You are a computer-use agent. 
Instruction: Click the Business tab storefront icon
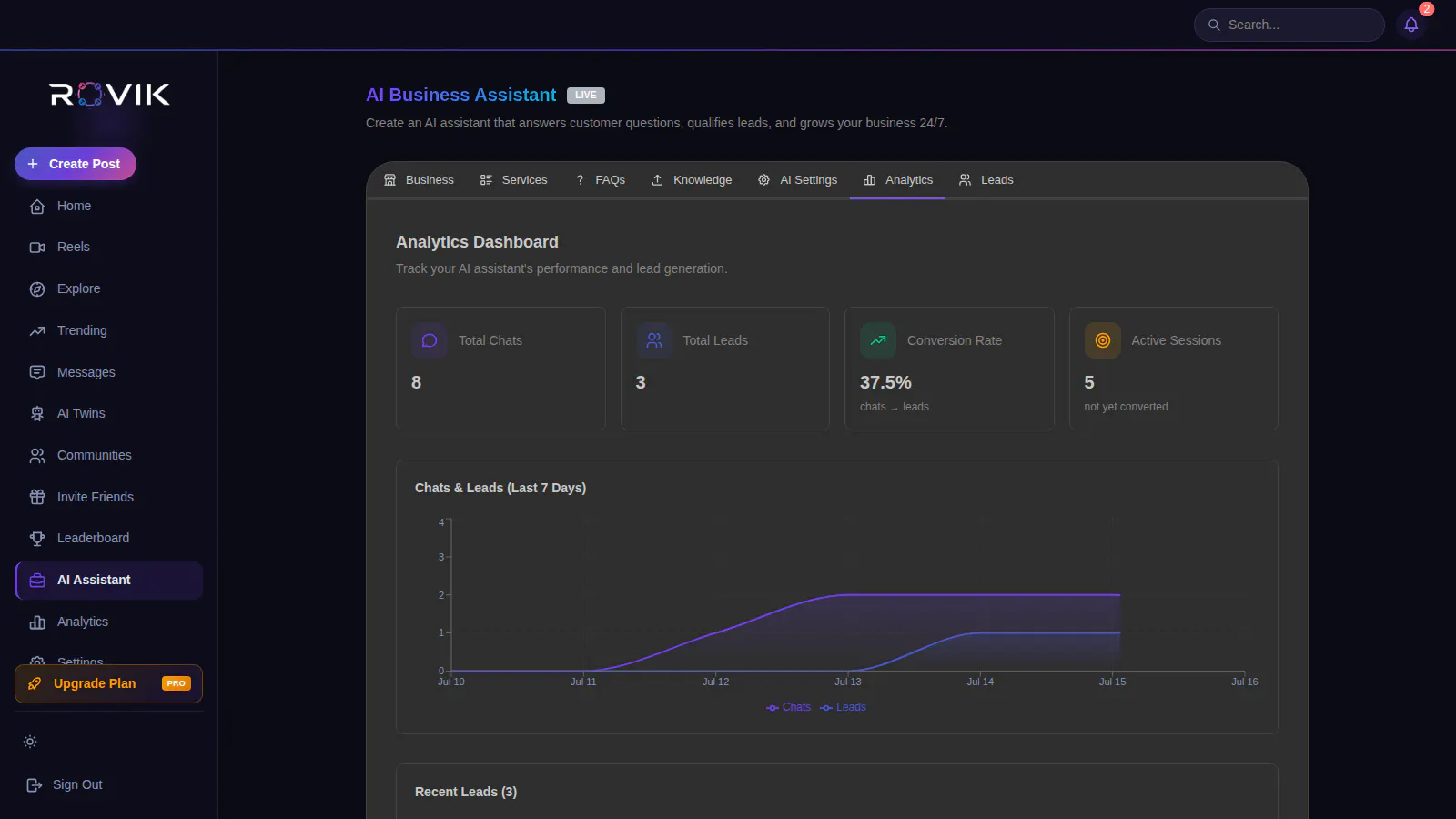click(389, 180)
